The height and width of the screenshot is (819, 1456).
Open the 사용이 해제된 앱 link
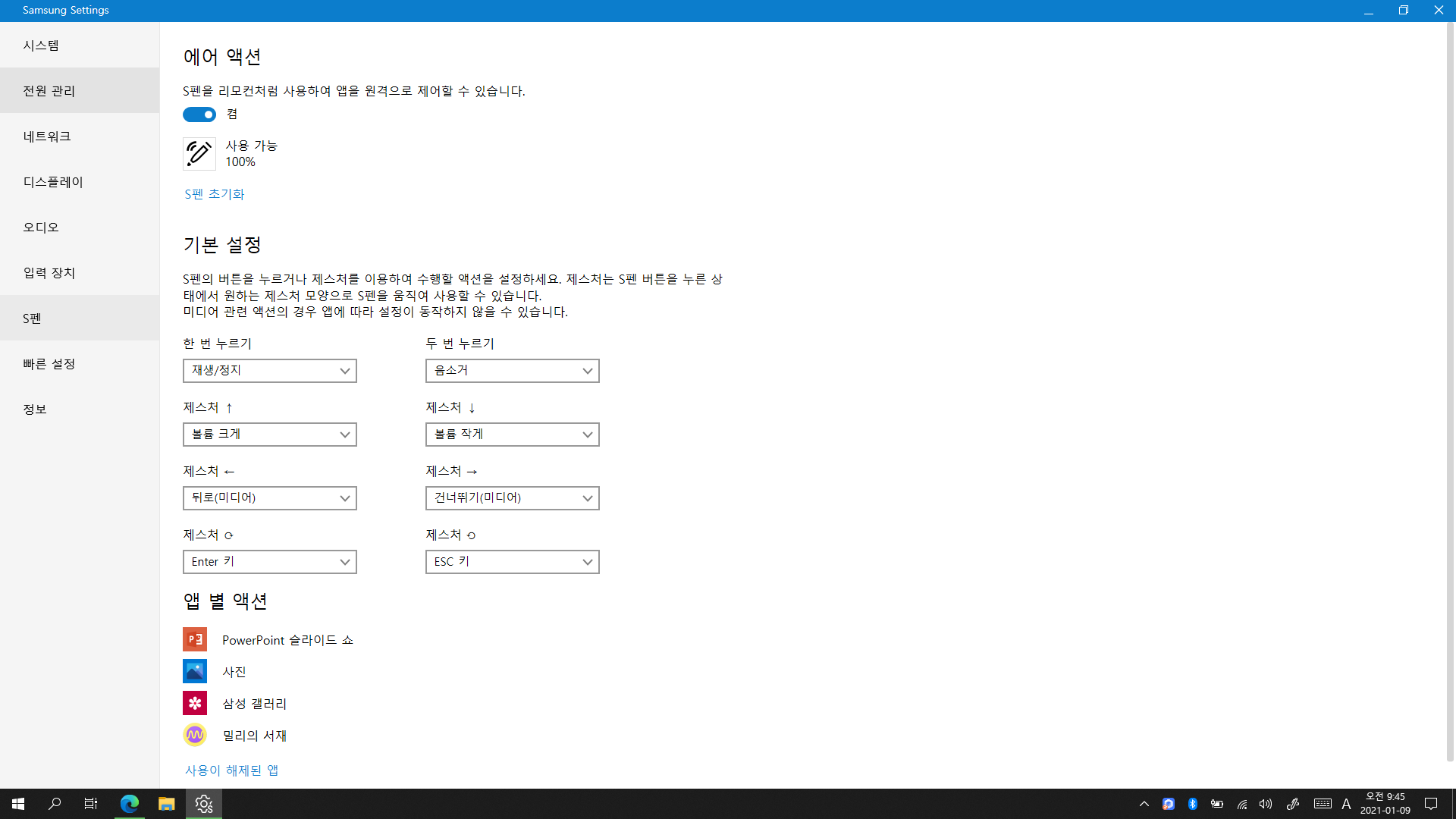tap(231, 770)
